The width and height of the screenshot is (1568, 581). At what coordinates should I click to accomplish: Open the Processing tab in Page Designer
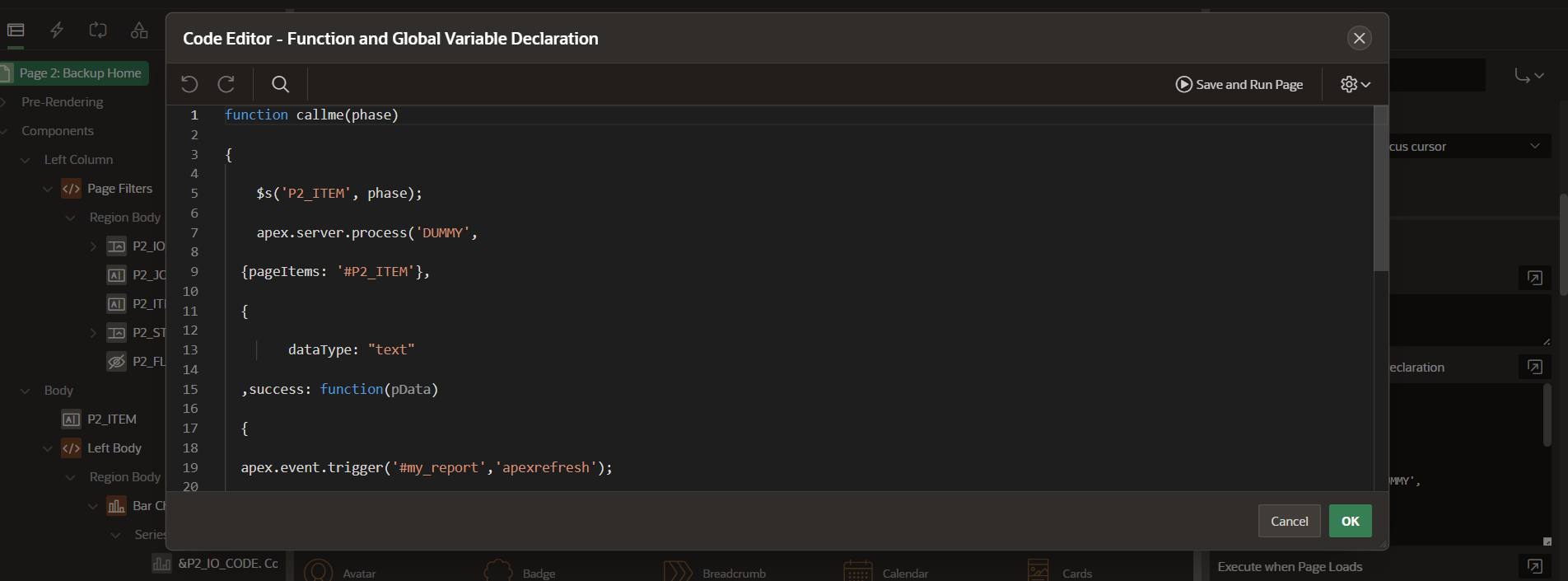pyautogui.click(x=98, y=30)
